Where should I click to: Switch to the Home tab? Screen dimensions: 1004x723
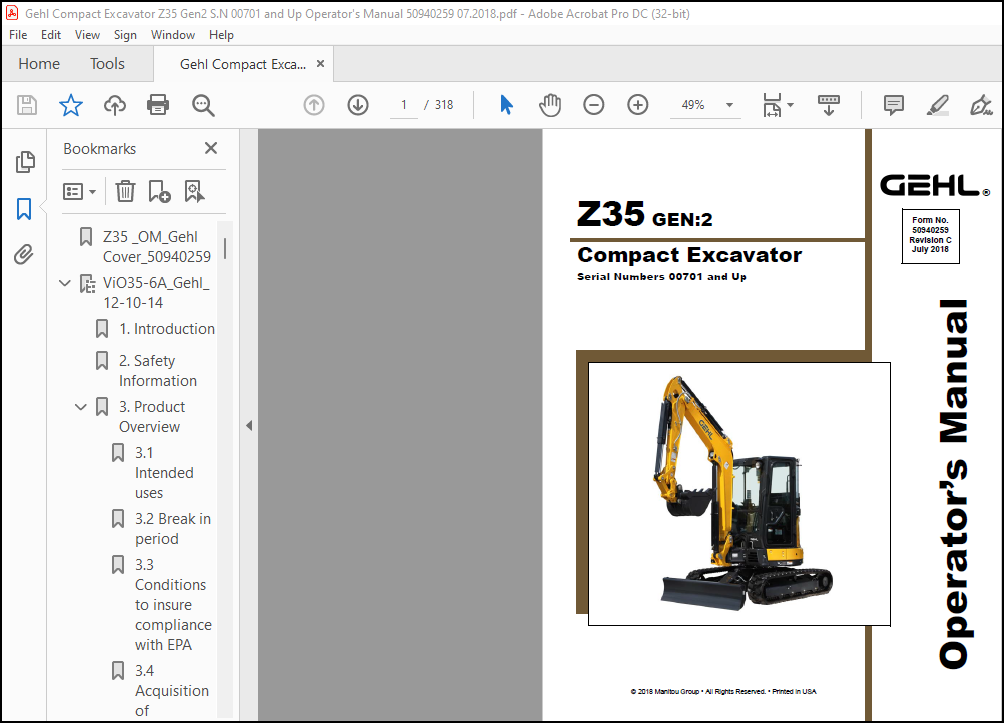pos(39,64)
